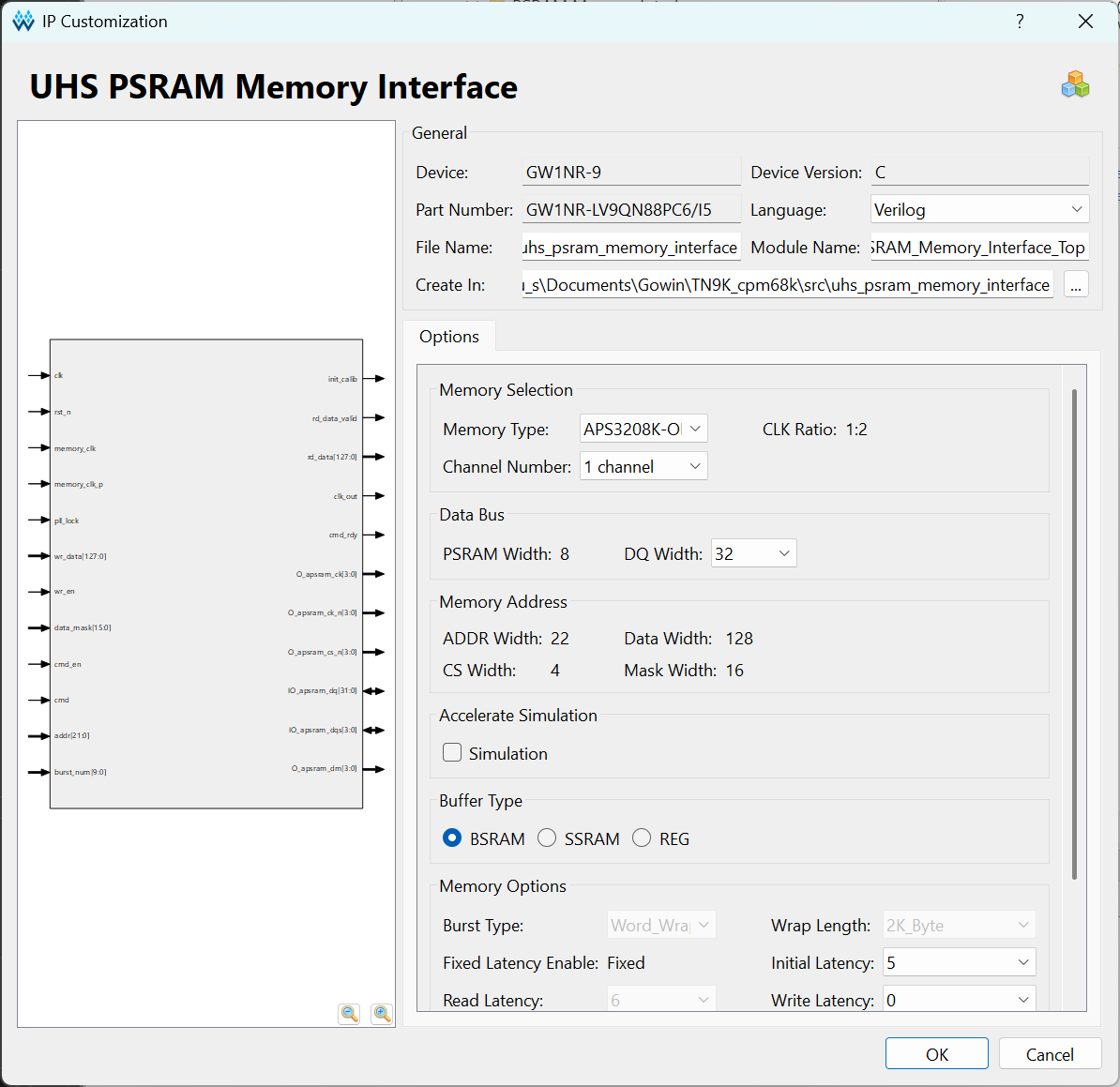Screen dimensions: 1120x1087
Task: Select REG buffer type
Action: coord(642,838)
